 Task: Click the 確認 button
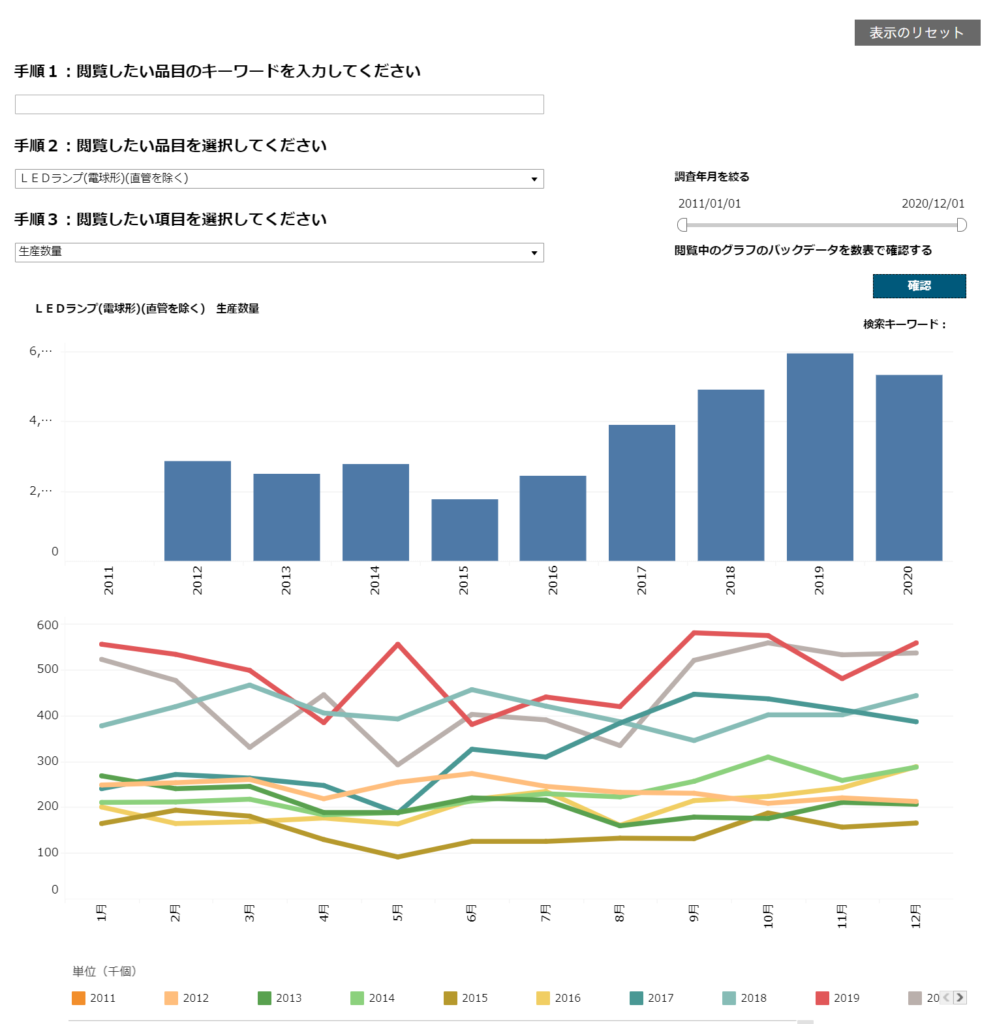coord(919,285)
